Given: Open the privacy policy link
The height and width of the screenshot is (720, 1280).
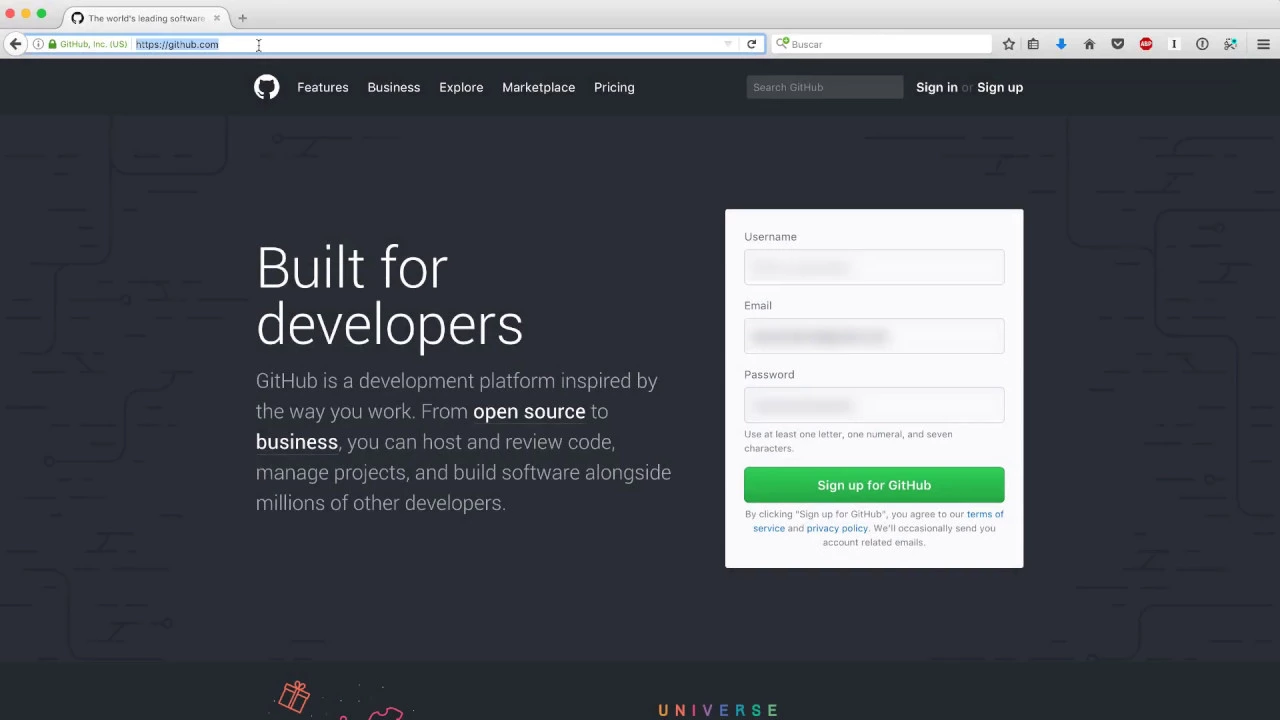Looking at the screenshot, I should [x=837, y=528].
